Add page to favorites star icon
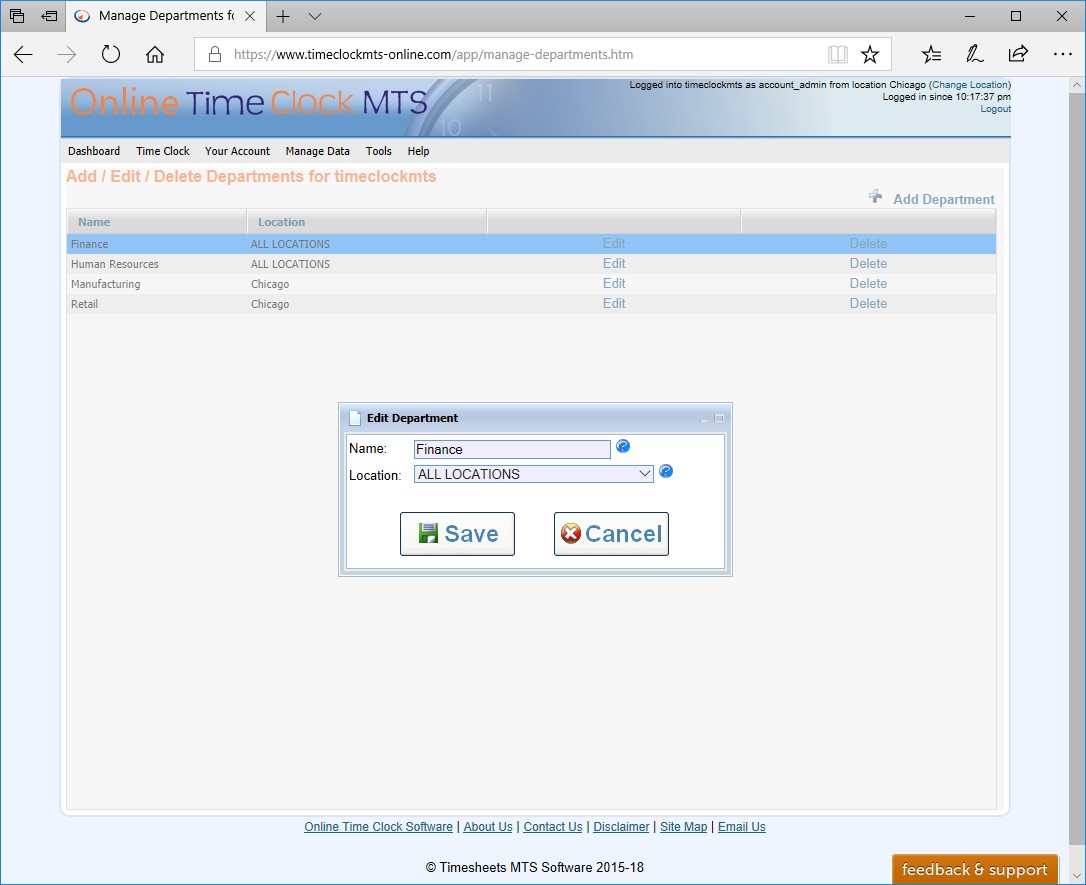The height and width of the screenshot is (885, 1086). pyautogui.click(x=870, y=54)
